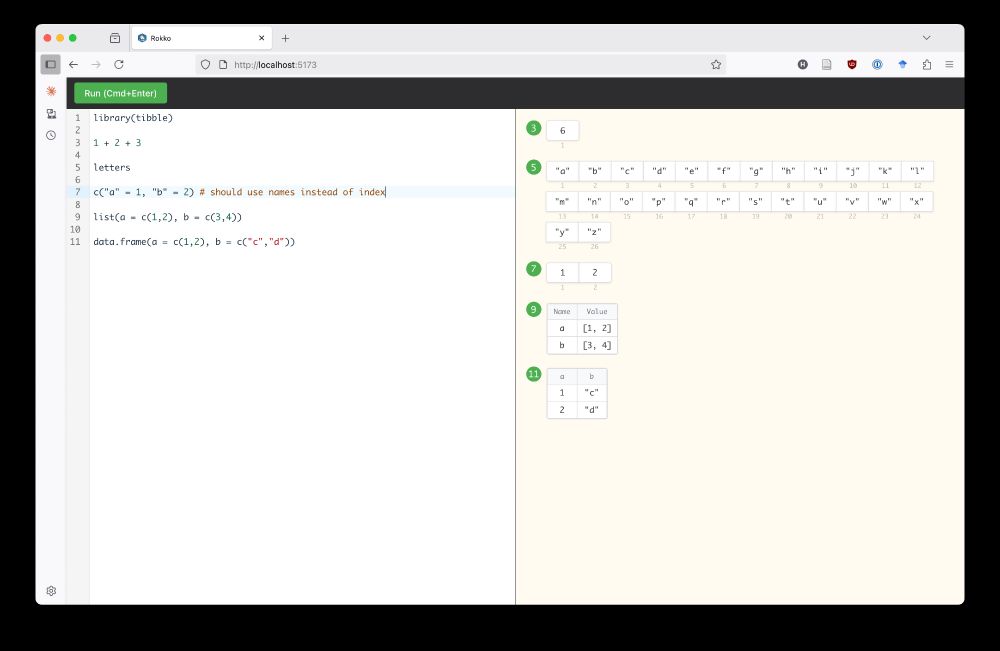Click the green Run (Cmd+Enter) button
This screenshot has height=651, width=1000.
[x=121, y=93]
